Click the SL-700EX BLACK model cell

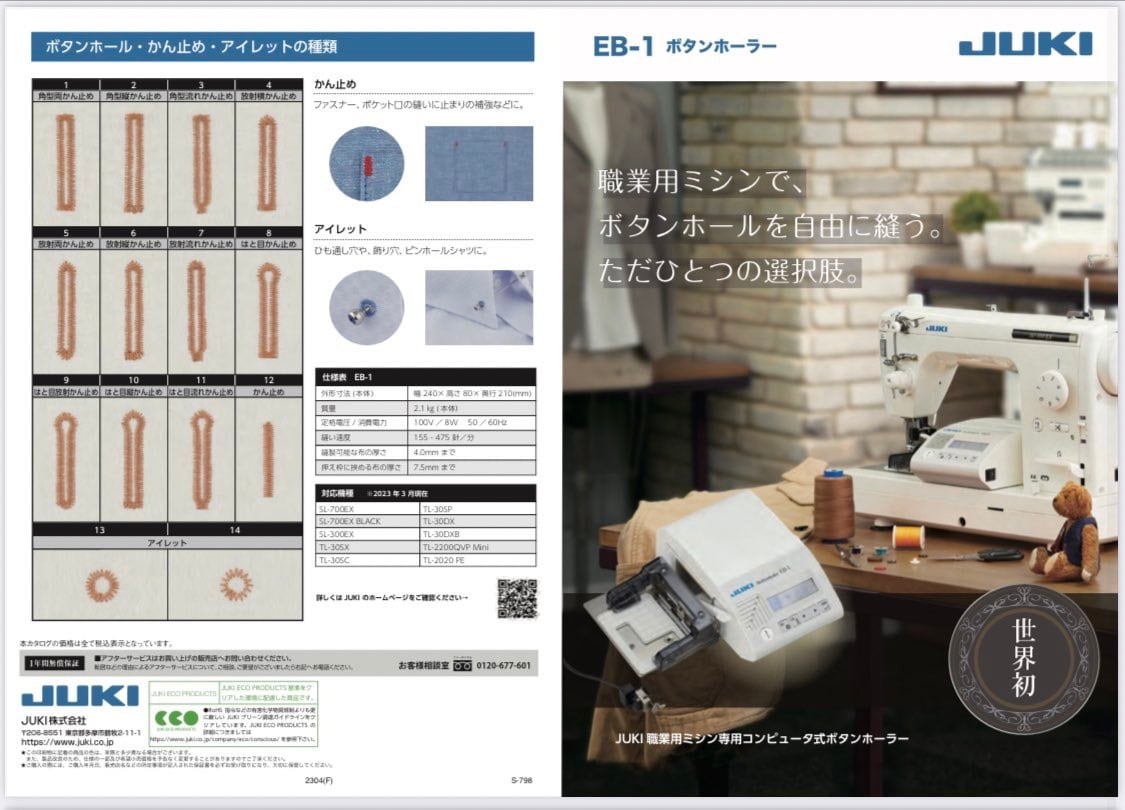[x=367, y=522]
